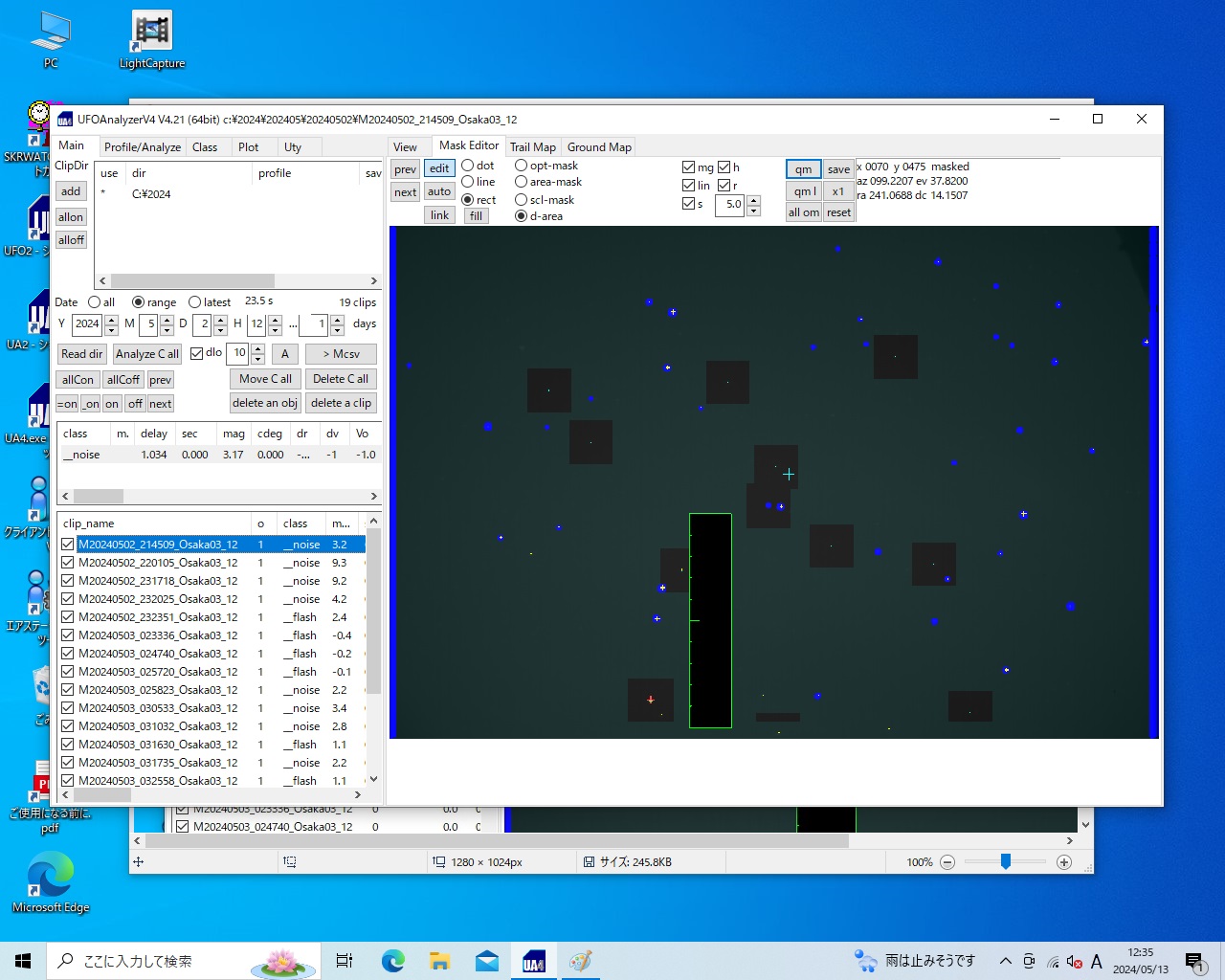Select the opt-mask radio button
The height and width of the screenshot is (980, 1225).
point(522,166)
